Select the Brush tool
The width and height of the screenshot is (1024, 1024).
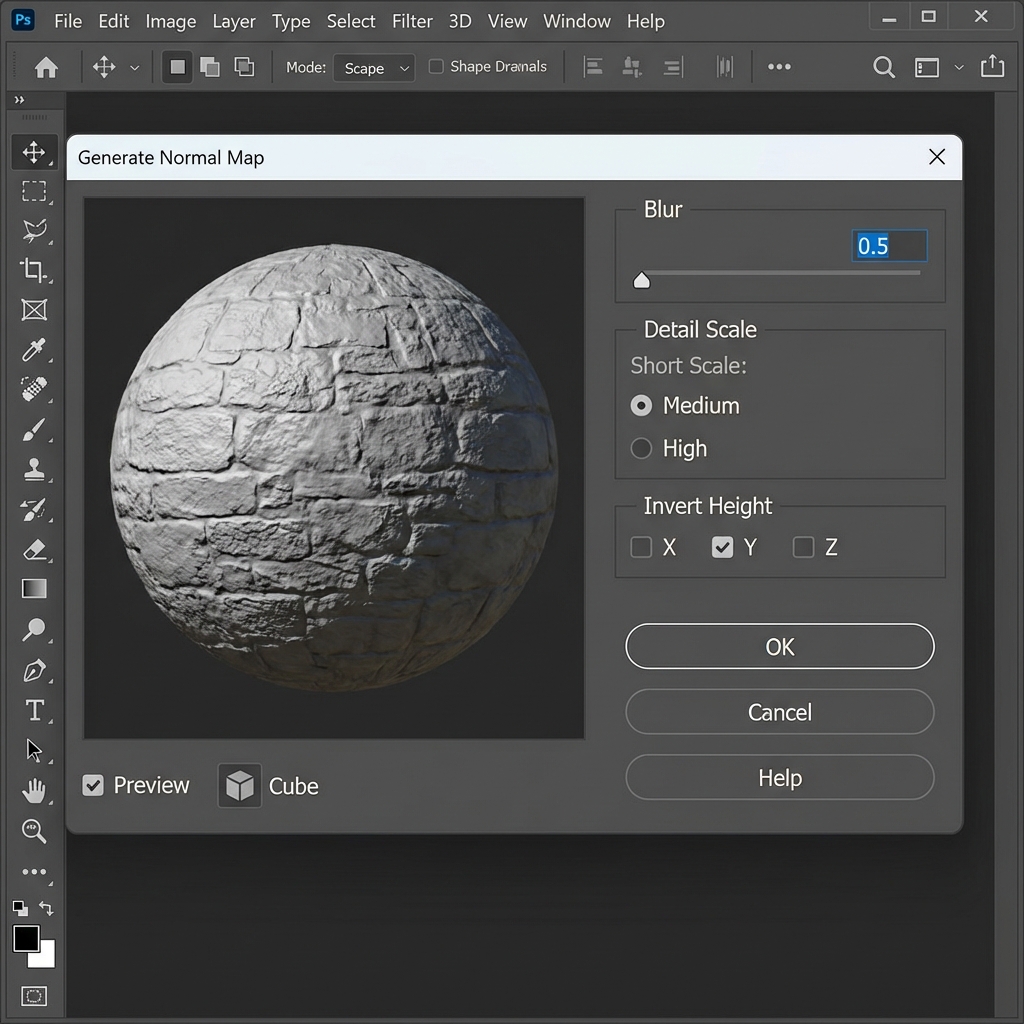point(34,430)
